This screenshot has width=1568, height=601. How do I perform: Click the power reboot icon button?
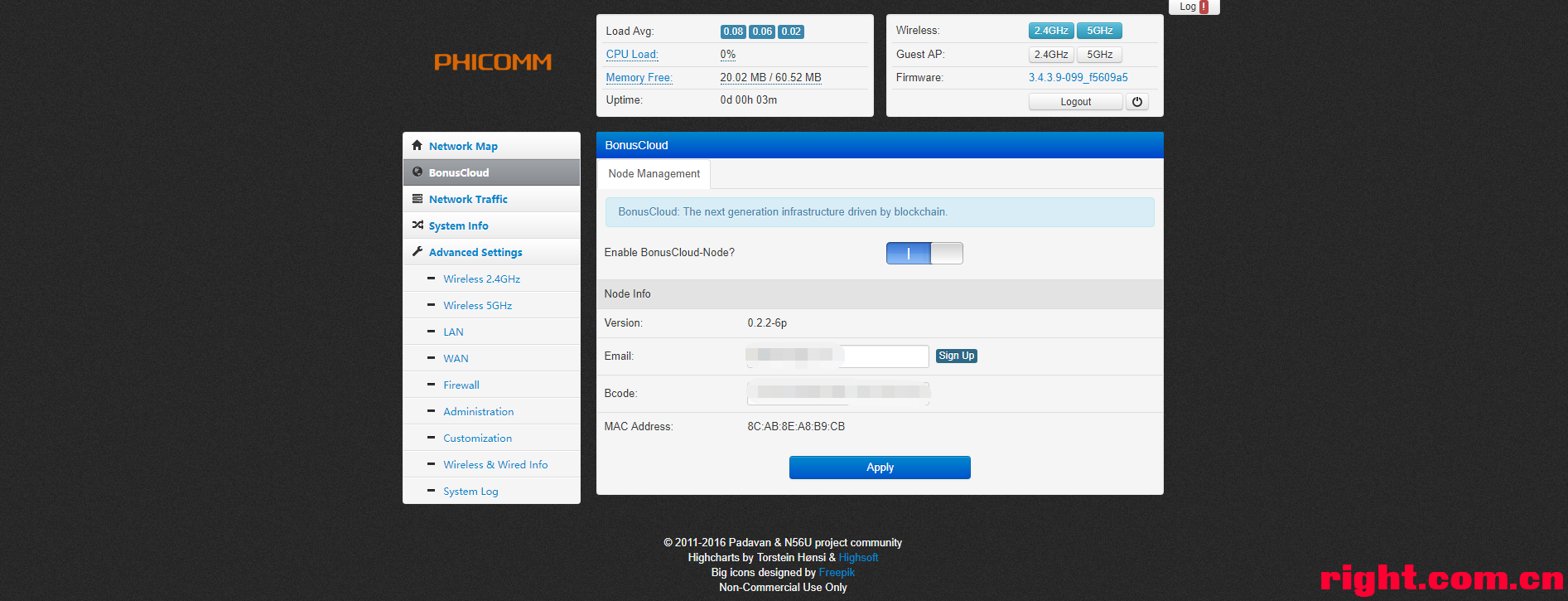click(x=1137, y=102)
